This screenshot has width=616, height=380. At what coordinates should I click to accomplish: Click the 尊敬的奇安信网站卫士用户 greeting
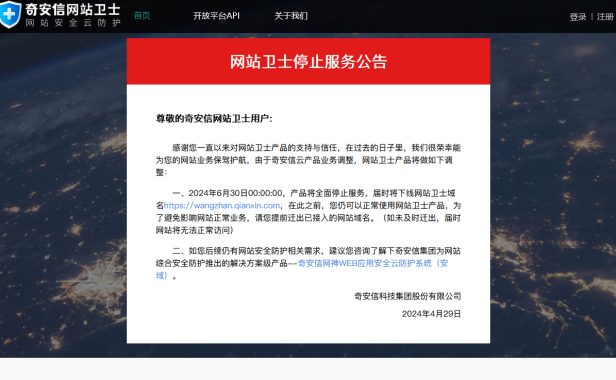(214, 118)
